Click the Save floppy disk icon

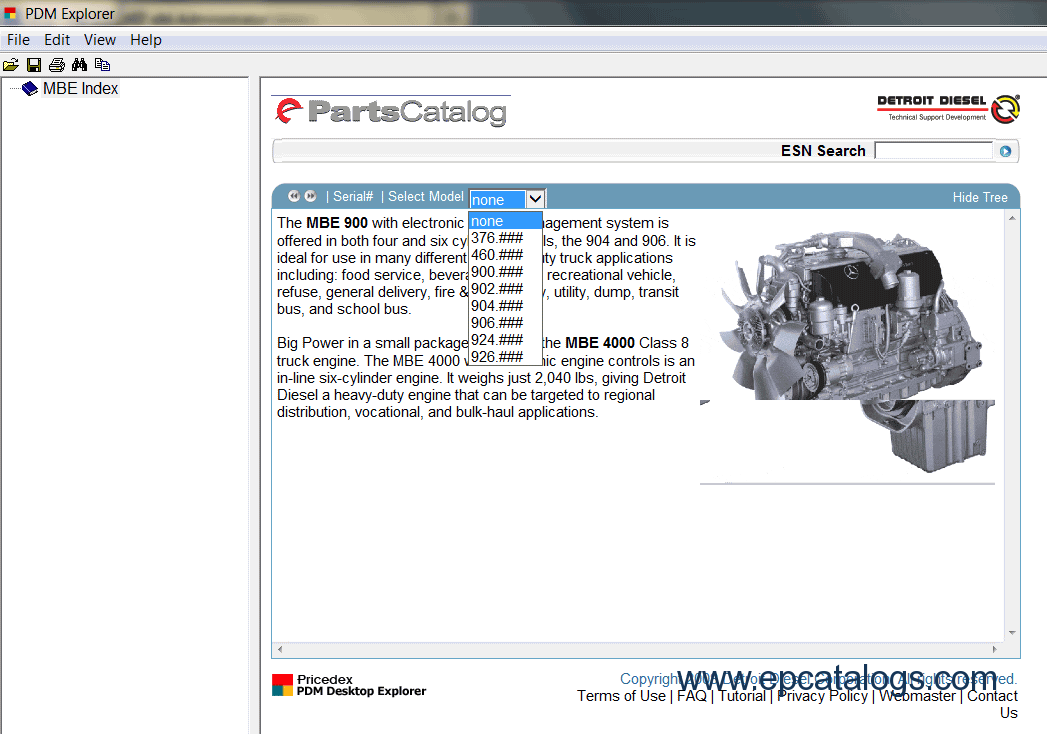33,65
